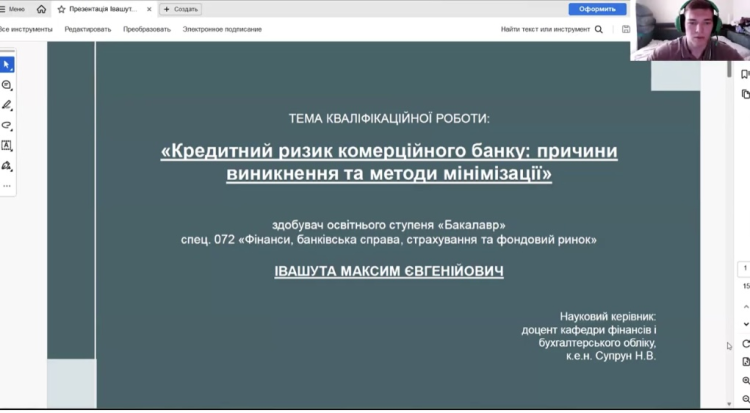Image resolution: width=750 pixels, height=413 pixels.
Task: Select the pen highlight tool
Action: tap(7, 105)
